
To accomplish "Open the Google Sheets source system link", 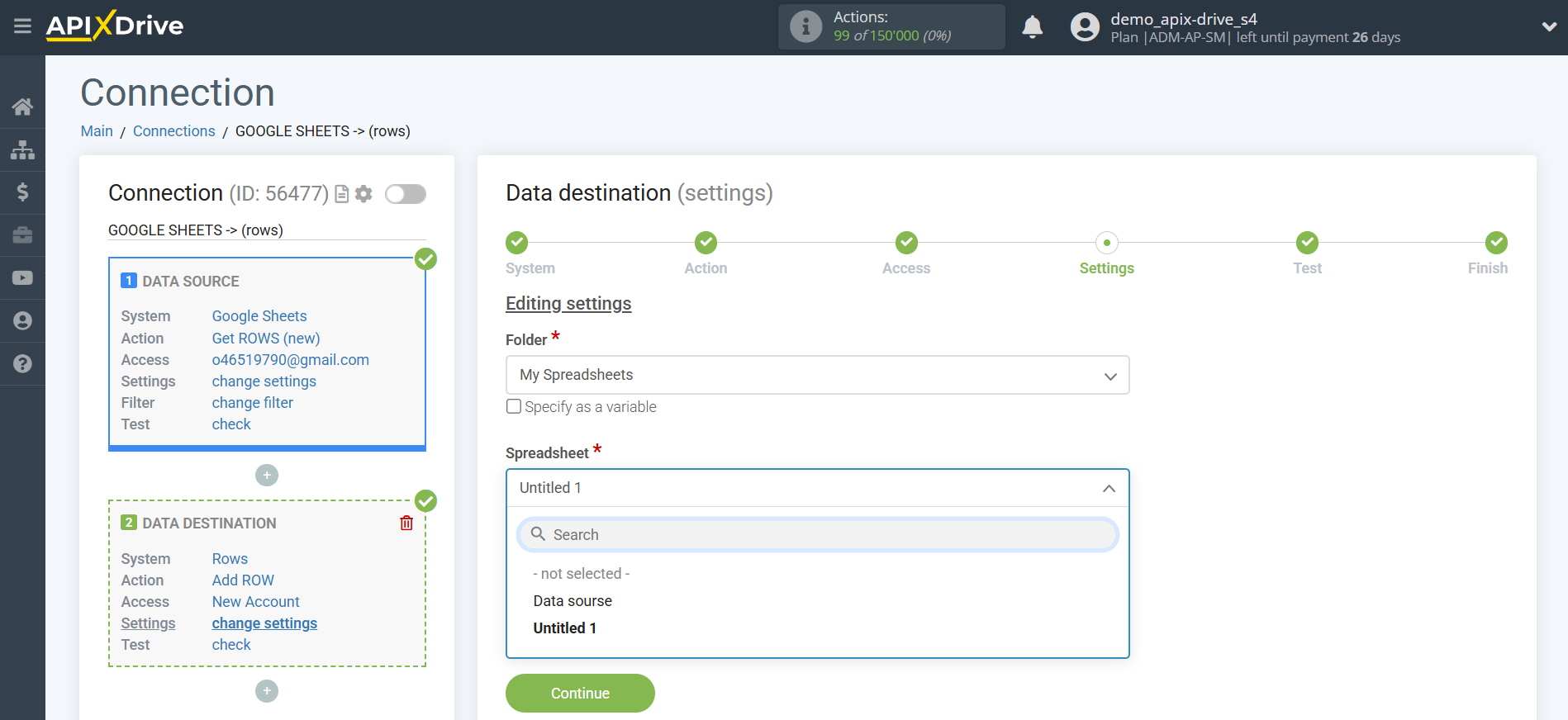I will pos(259,316).
